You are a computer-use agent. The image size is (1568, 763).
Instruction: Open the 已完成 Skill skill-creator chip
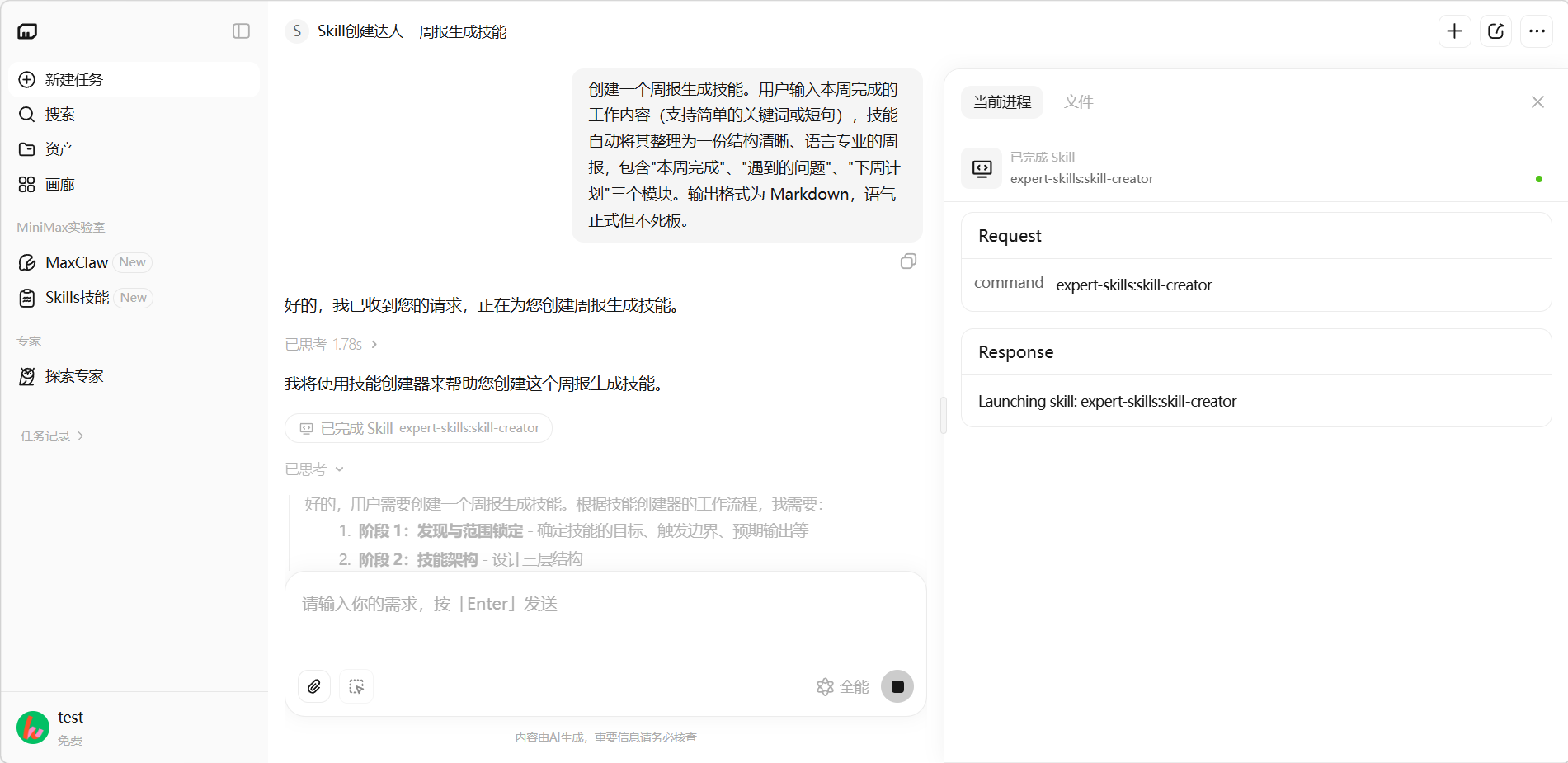point(419,428)
